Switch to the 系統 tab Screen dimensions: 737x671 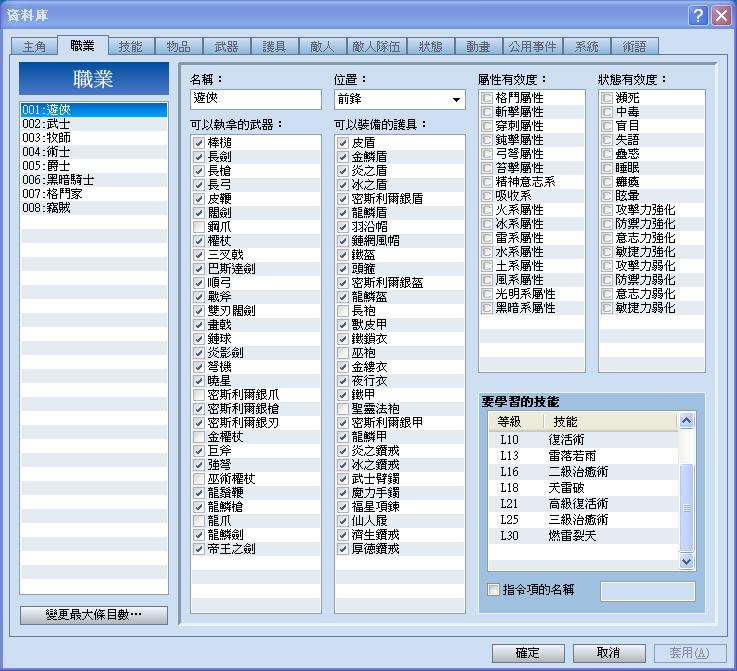click(x=587, y=47)
